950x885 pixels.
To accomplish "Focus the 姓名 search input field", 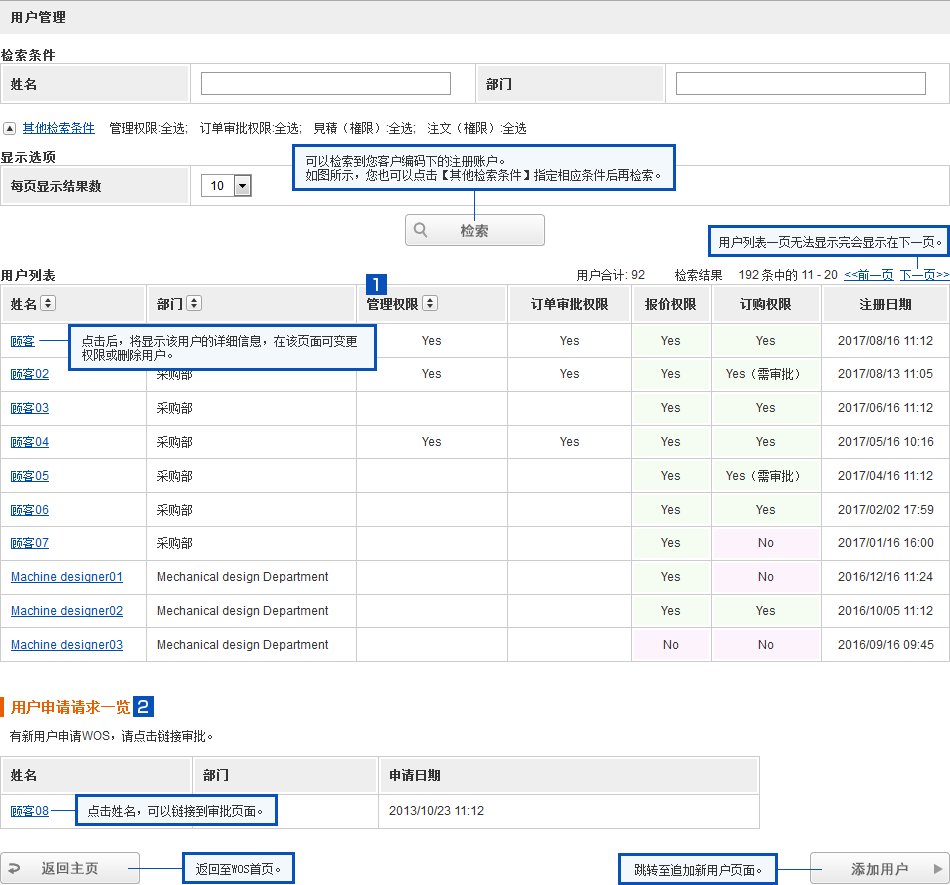I will tap(326, 84).
